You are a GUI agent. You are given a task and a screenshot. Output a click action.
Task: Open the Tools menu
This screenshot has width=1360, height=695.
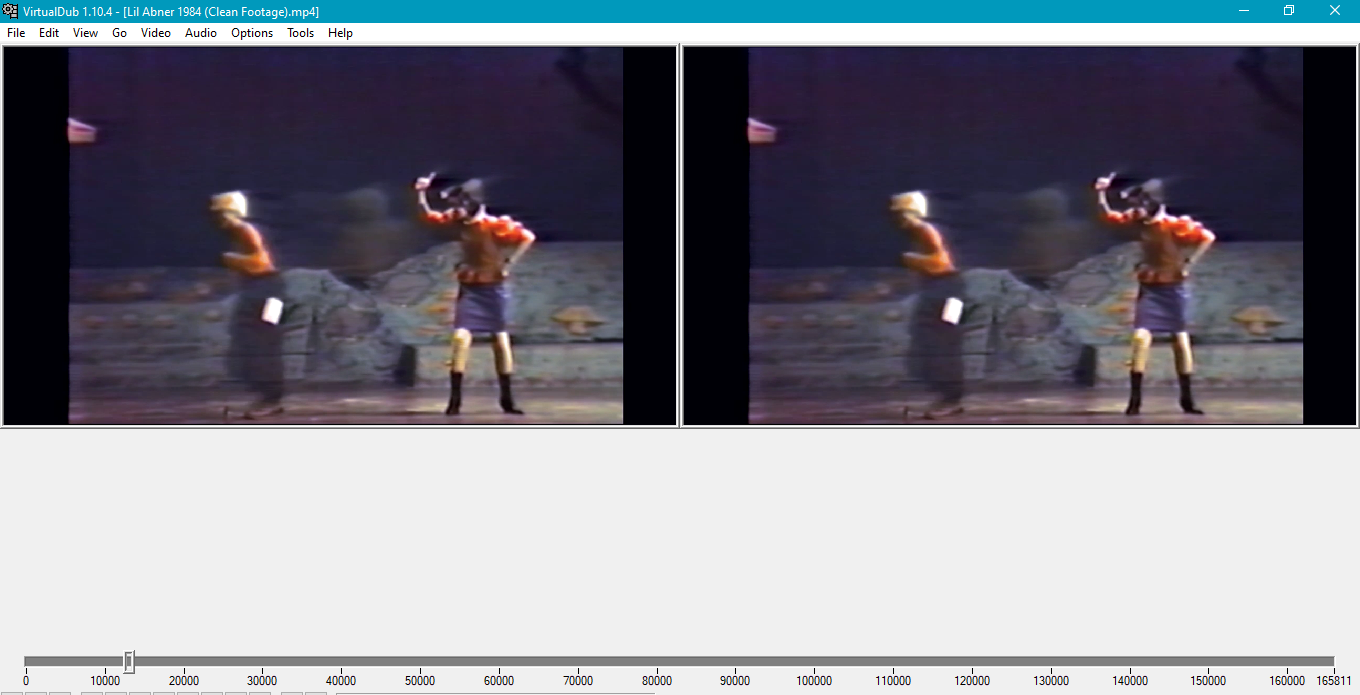tap(300, 33)
